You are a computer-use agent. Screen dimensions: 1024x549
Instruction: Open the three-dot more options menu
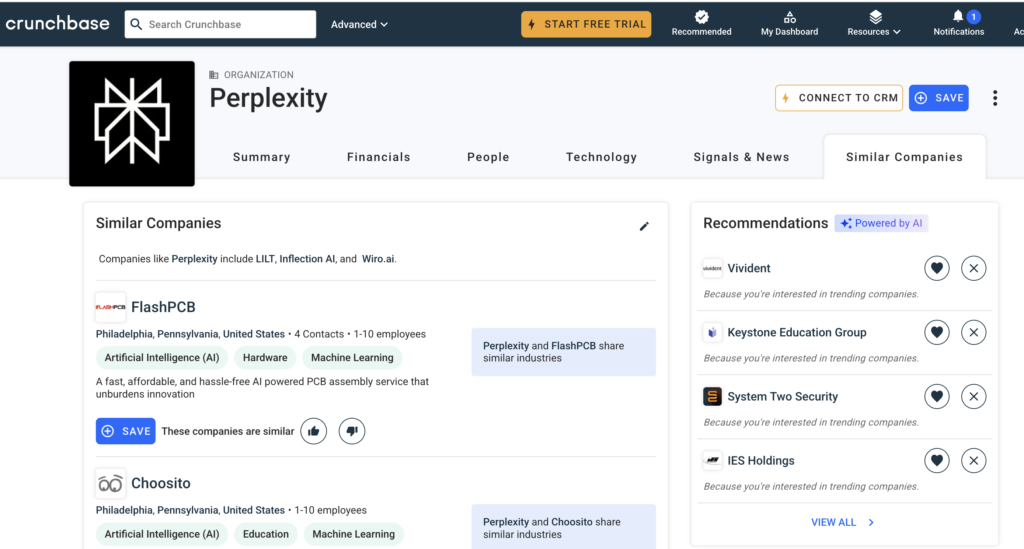pos(994,98)
